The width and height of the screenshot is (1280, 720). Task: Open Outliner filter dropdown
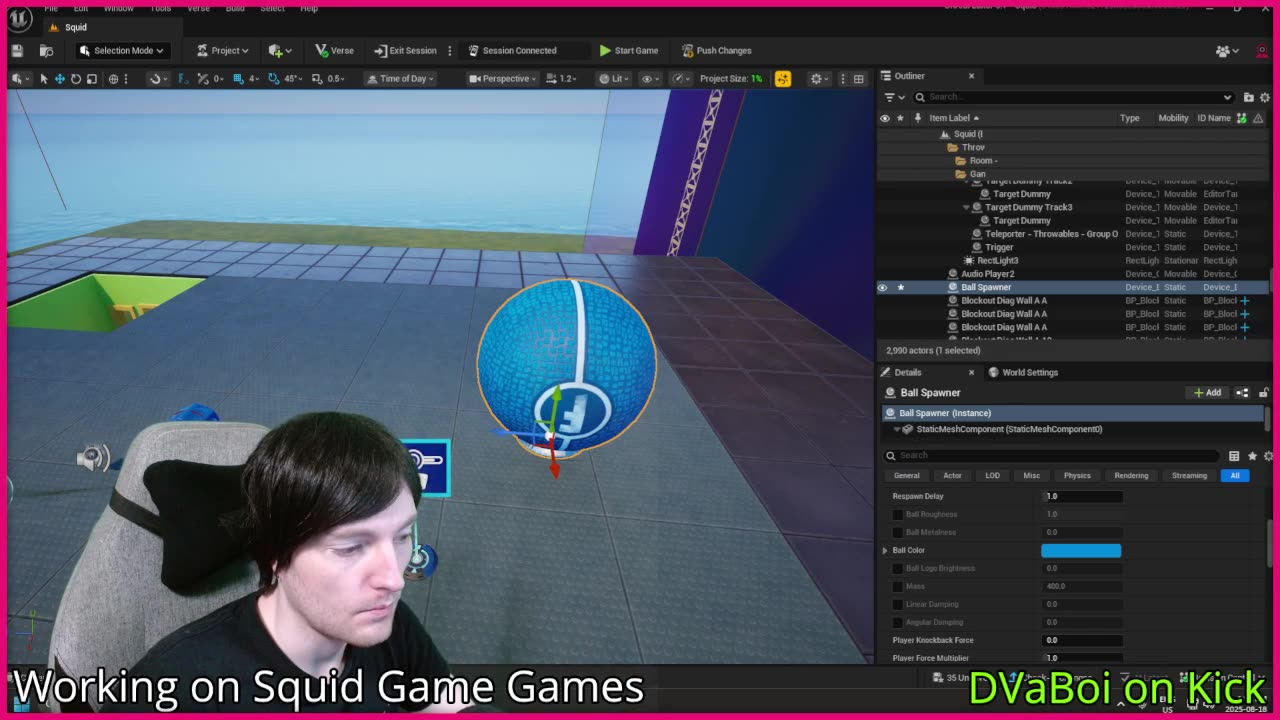point(893,97)
